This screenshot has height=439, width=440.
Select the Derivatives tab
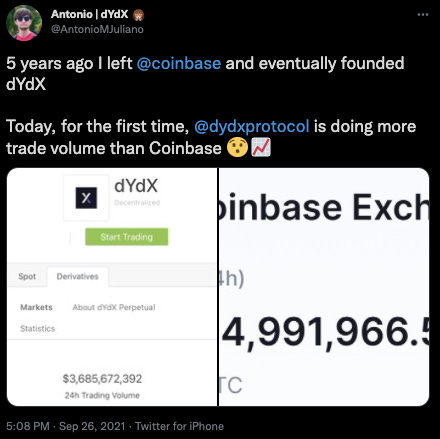(78, 276)
